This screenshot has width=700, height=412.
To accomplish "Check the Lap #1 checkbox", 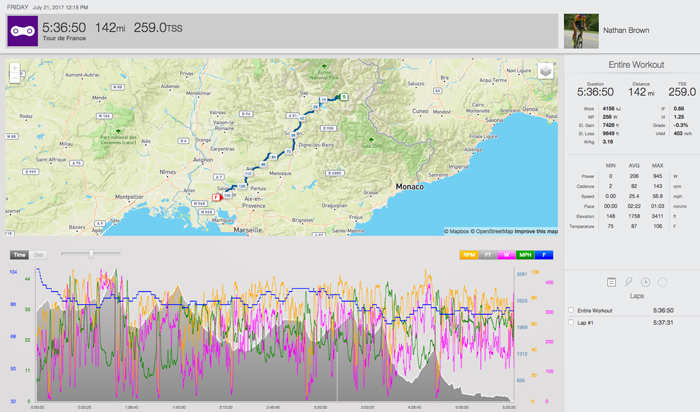I will (x=571, y=322).
